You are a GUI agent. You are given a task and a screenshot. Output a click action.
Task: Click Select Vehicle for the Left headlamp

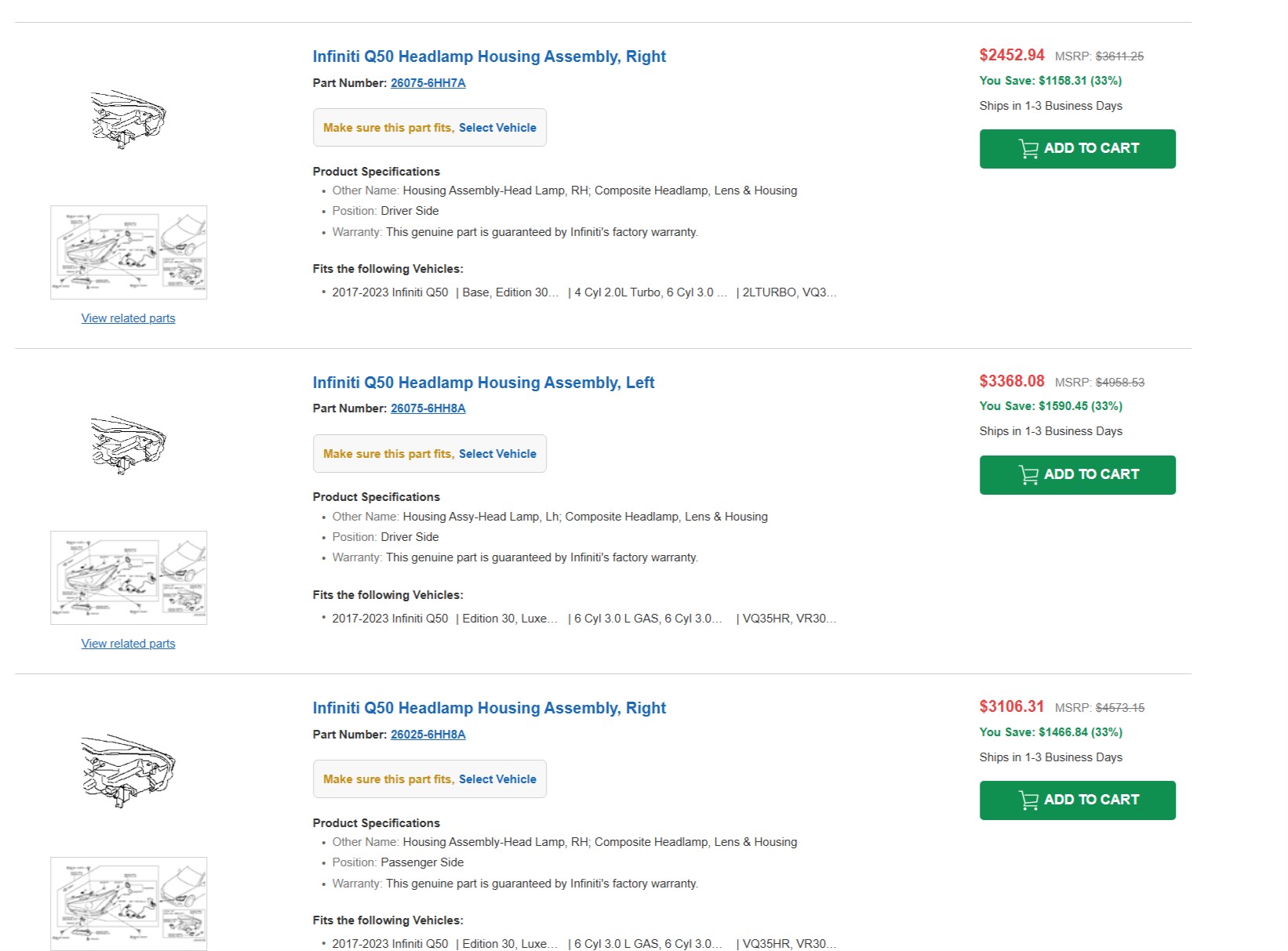pyautogui.click(x=497, y=454)
